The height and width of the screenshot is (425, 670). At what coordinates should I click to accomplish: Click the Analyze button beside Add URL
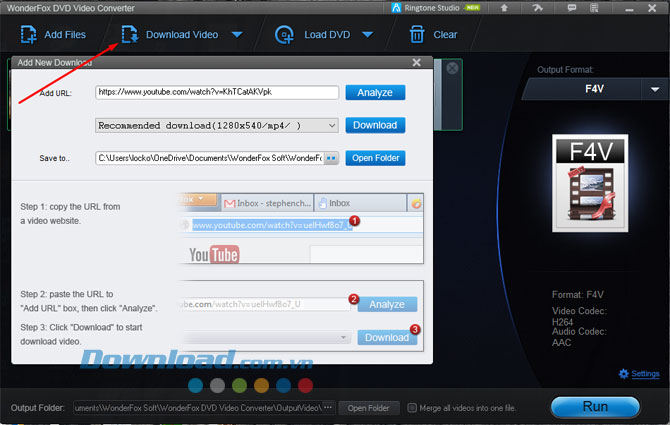tap(375, 92)
